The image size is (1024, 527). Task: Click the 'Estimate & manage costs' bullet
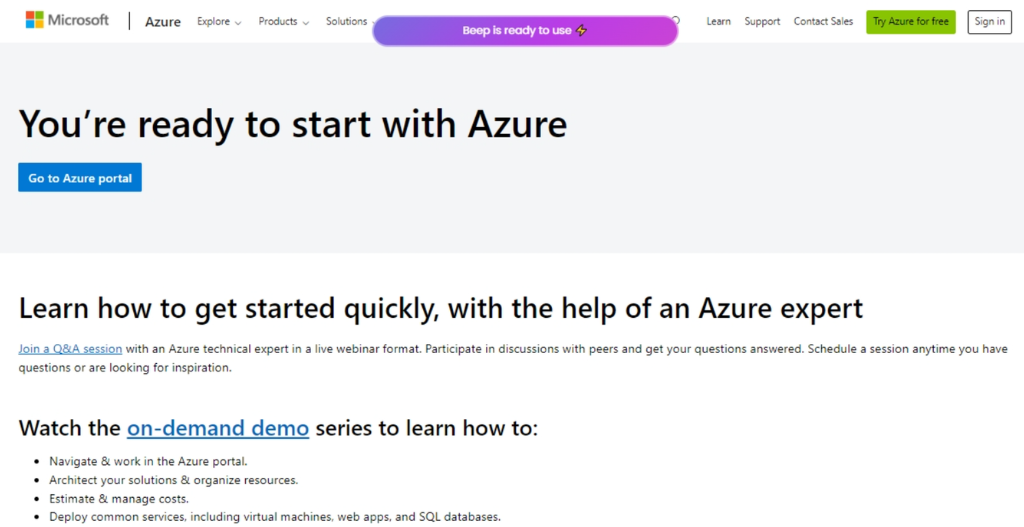click(118, 498)
